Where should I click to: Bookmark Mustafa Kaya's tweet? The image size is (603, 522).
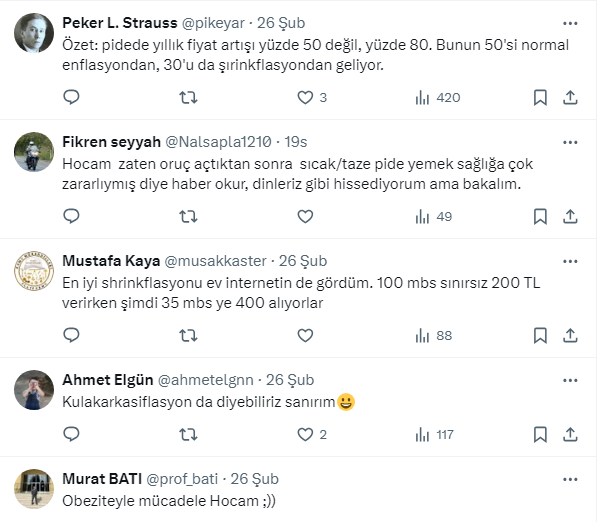(540, 335)
